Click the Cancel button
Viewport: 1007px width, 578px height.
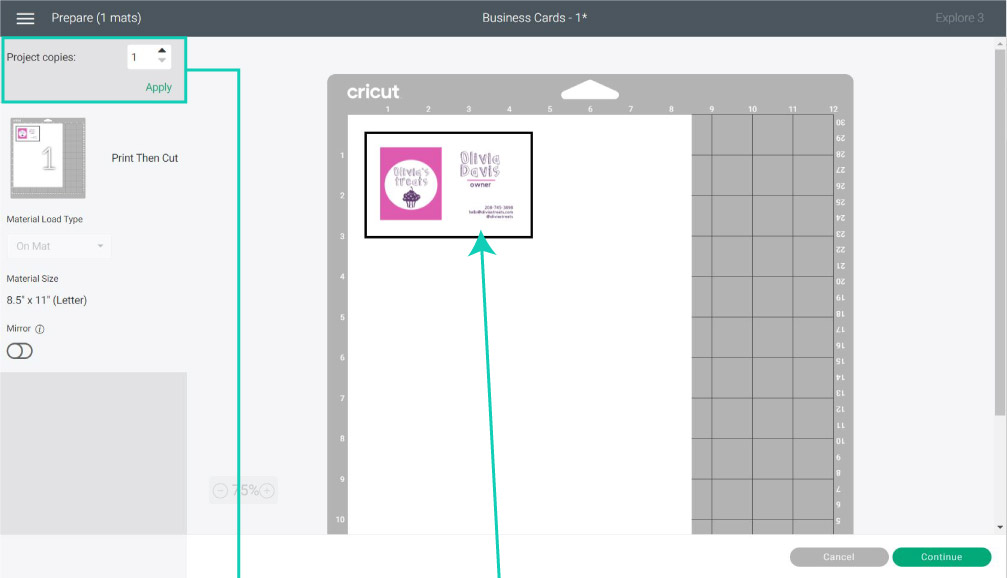click(838, 557)
